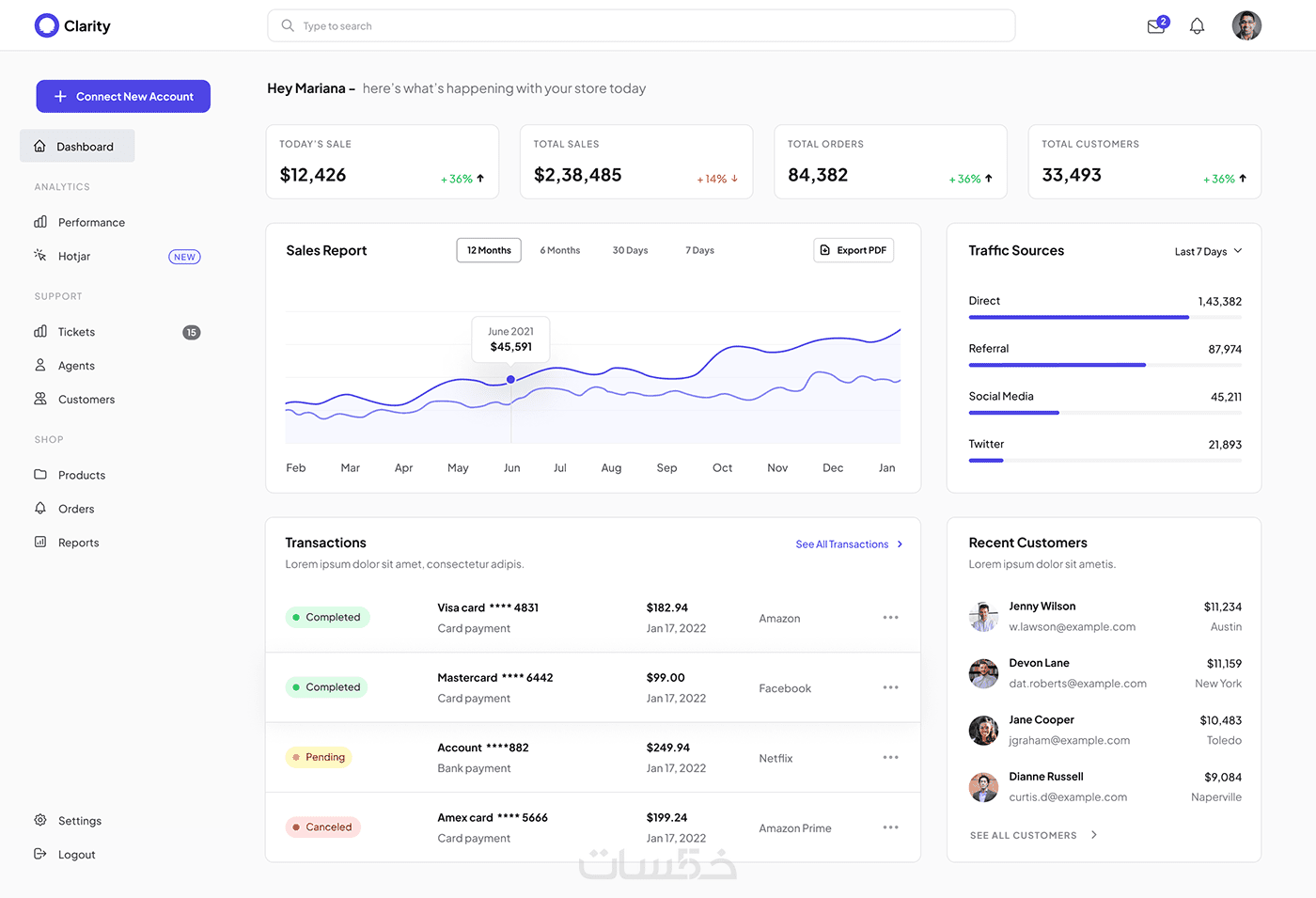Focus the Type to search field
Screen dimensions: 1316x898
tap(641, 25)
